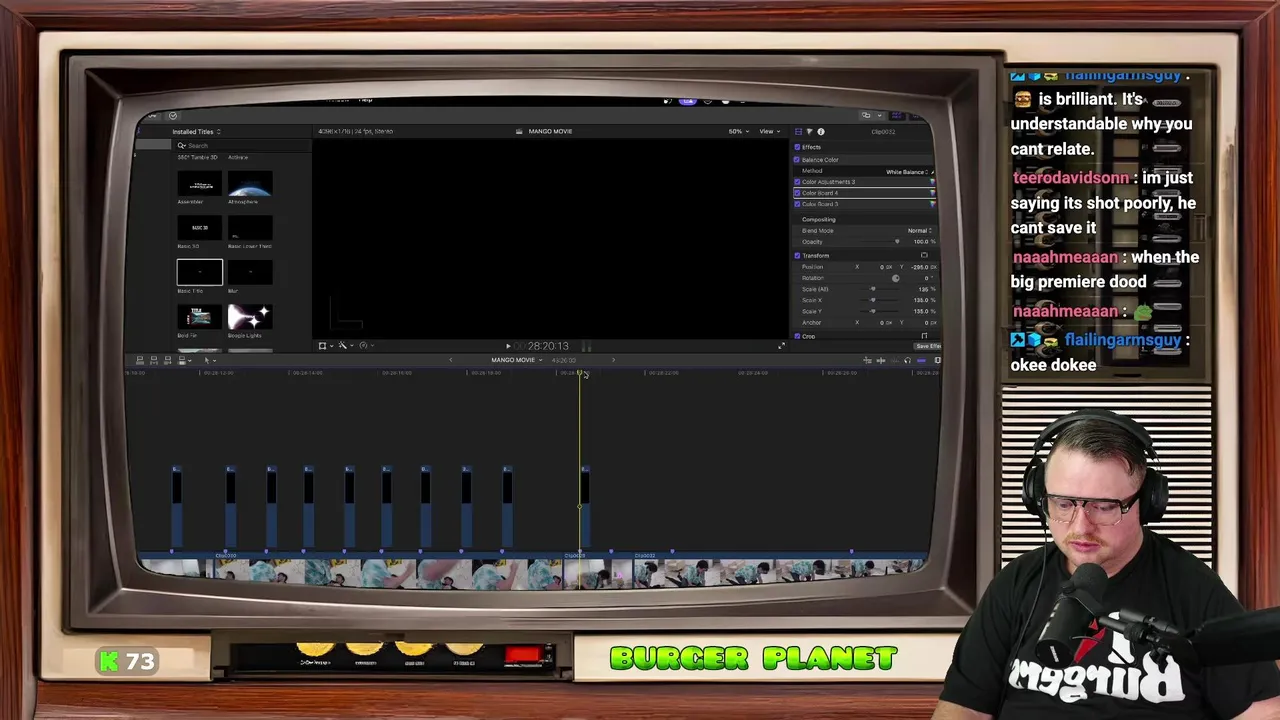
Task: Play the viewer with the play button
Action: coord(508,346)
